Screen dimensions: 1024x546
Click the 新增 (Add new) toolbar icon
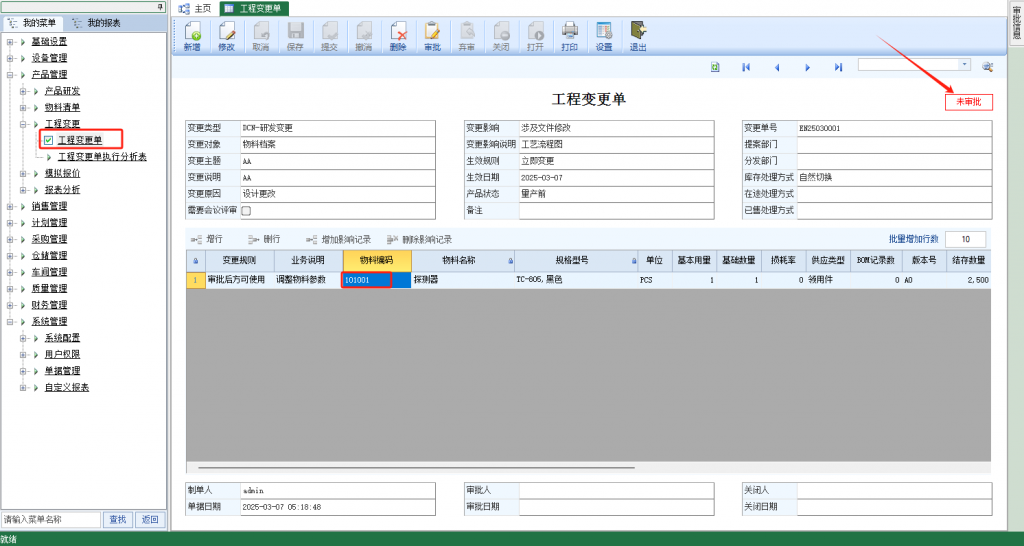click(192, 36)
